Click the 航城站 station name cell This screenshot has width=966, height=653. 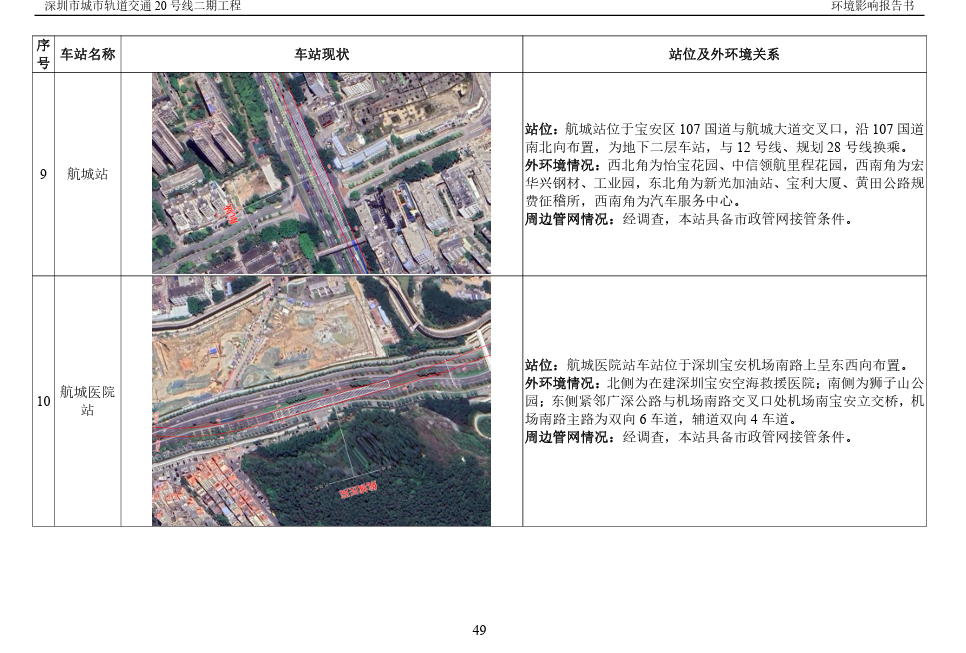[x=88, y=174]
